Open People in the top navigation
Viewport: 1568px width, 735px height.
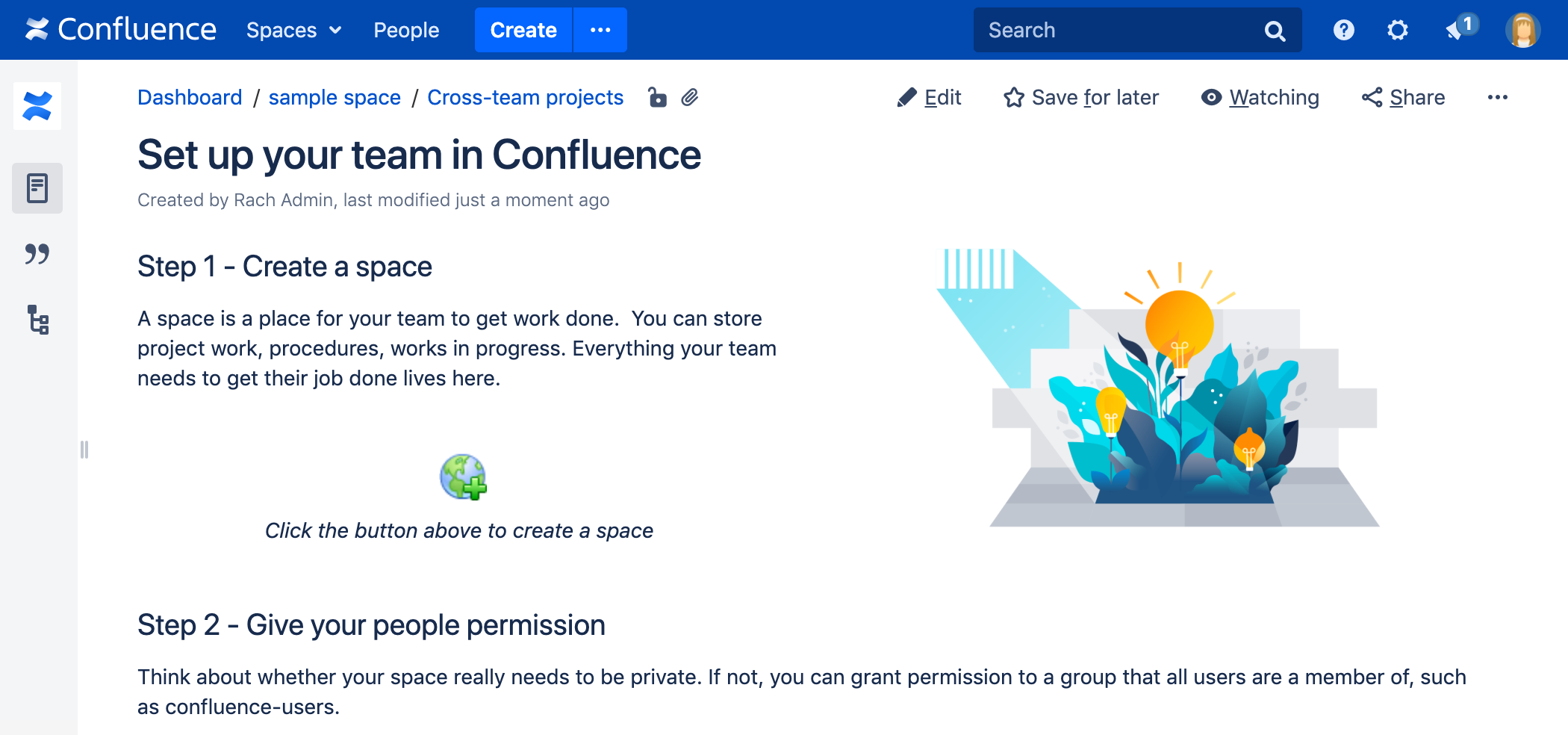pos(406,30)
